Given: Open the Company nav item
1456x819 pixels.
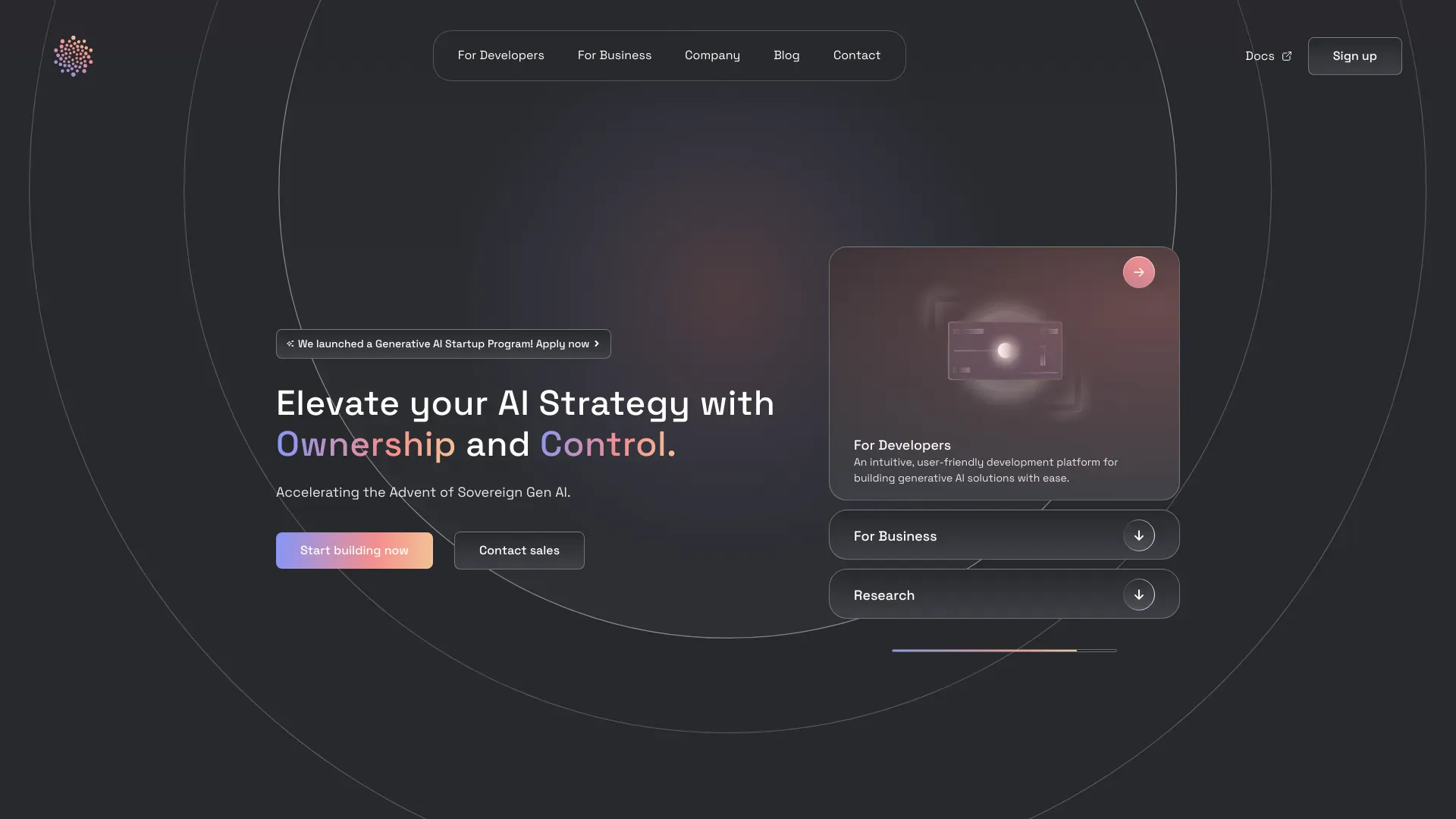Looking at the screenshot, I should tap(712, 55).
